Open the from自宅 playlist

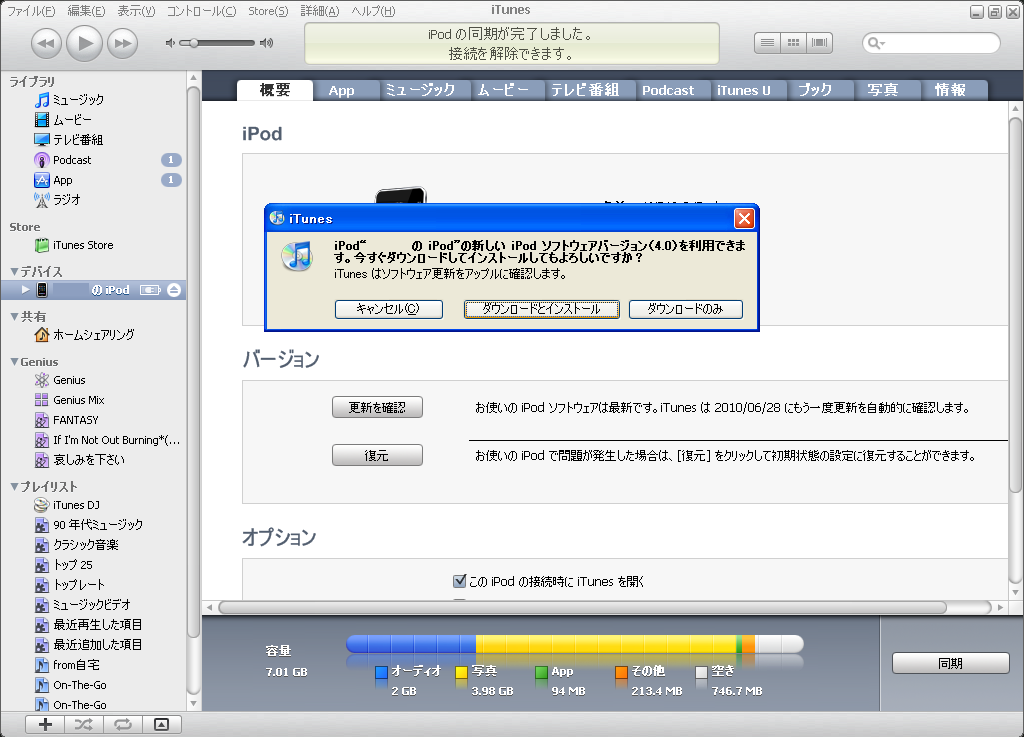(67, 665)
